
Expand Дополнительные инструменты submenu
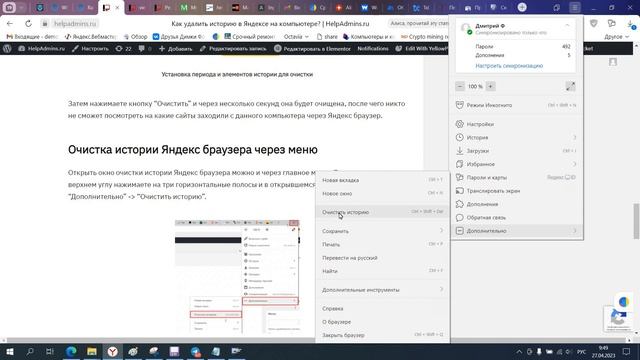click(383, 290)
